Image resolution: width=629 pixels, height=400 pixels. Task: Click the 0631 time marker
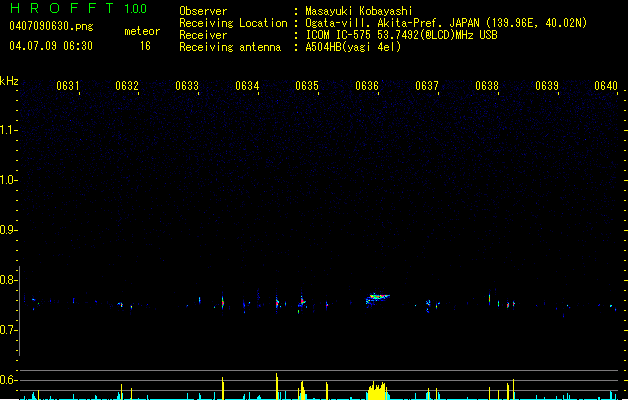(67, 86)
